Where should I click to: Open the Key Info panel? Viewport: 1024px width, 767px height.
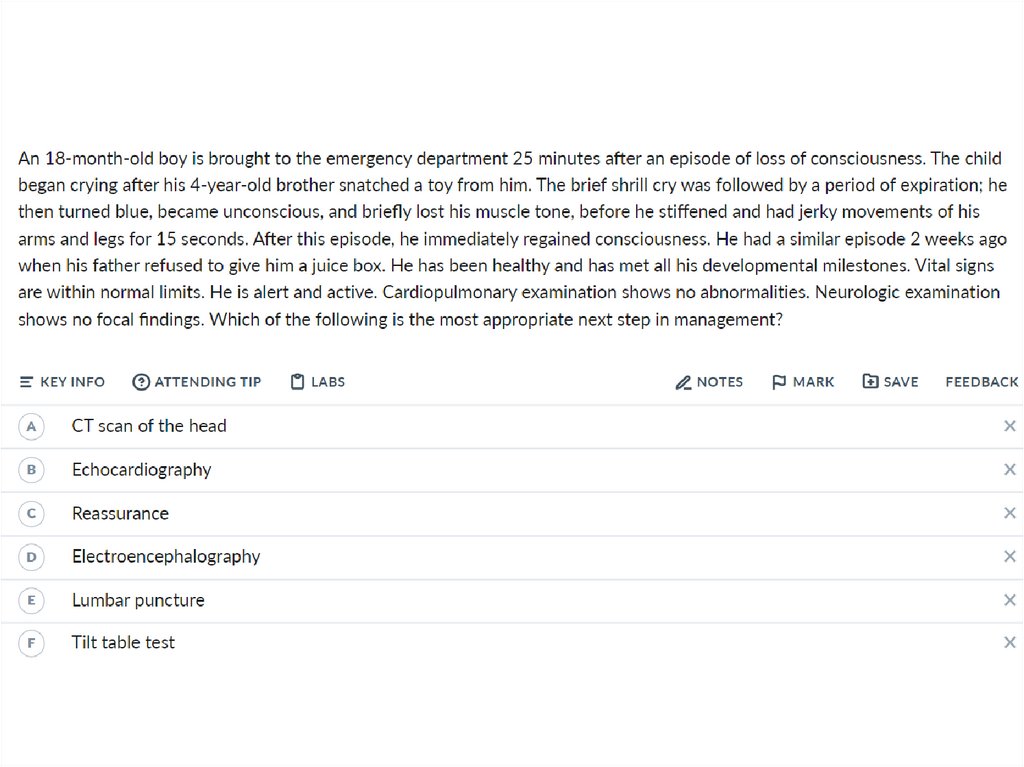pos(62,382)
